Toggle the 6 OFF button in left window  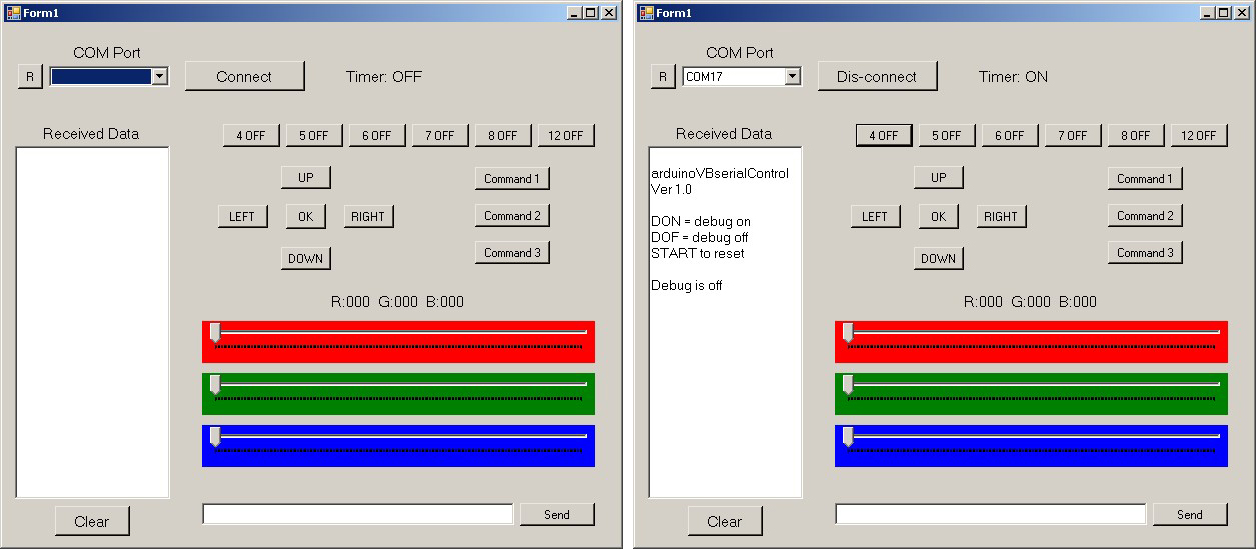click(x=377, y=135)
